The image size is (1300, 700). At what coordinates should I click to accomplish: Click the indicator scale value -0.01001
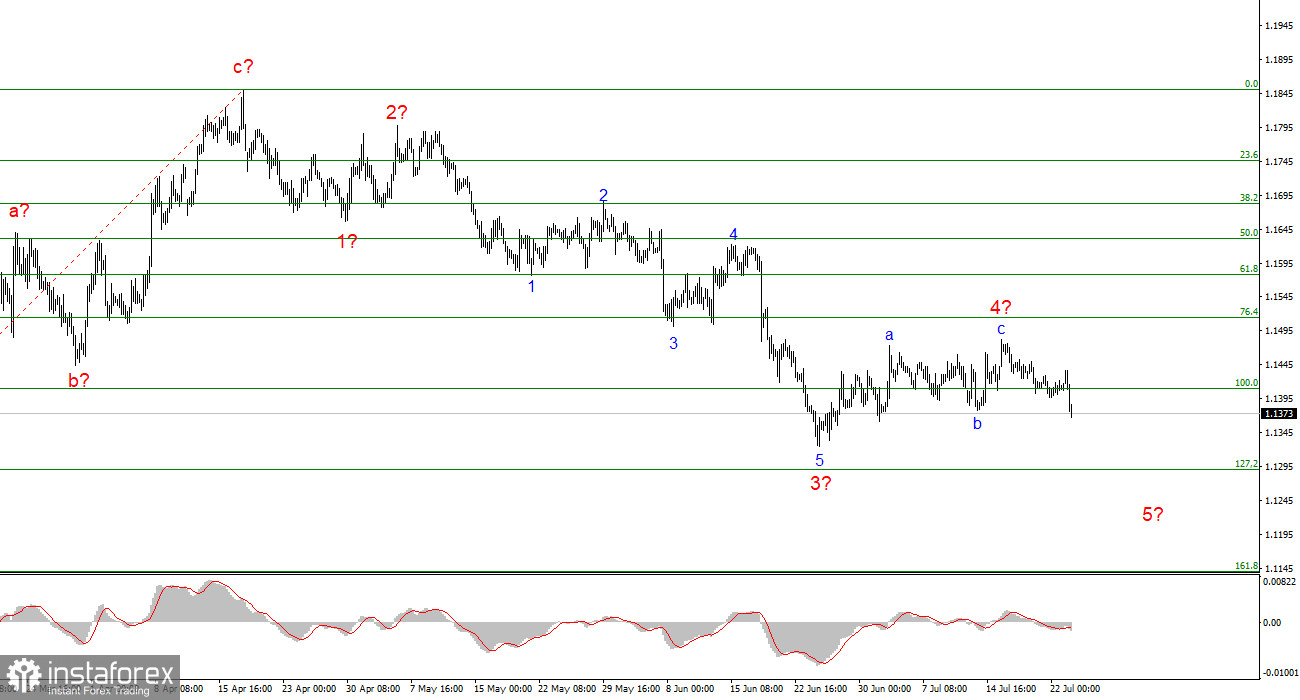point(1280,674)
